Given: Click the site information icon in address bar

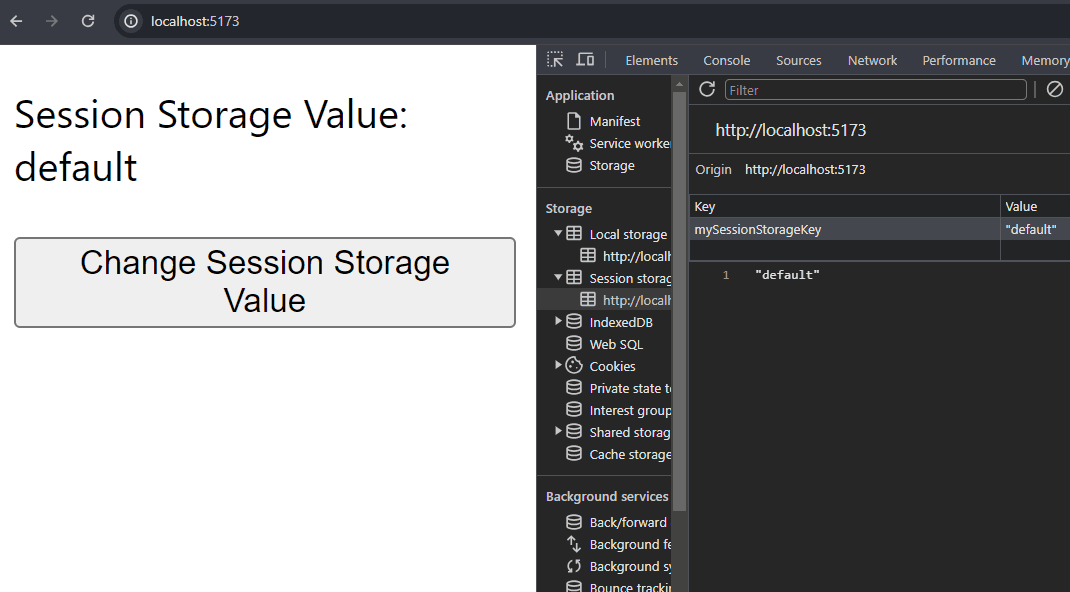Looking at the screenshot, I should pyautogui.click(x=131, y=21).
